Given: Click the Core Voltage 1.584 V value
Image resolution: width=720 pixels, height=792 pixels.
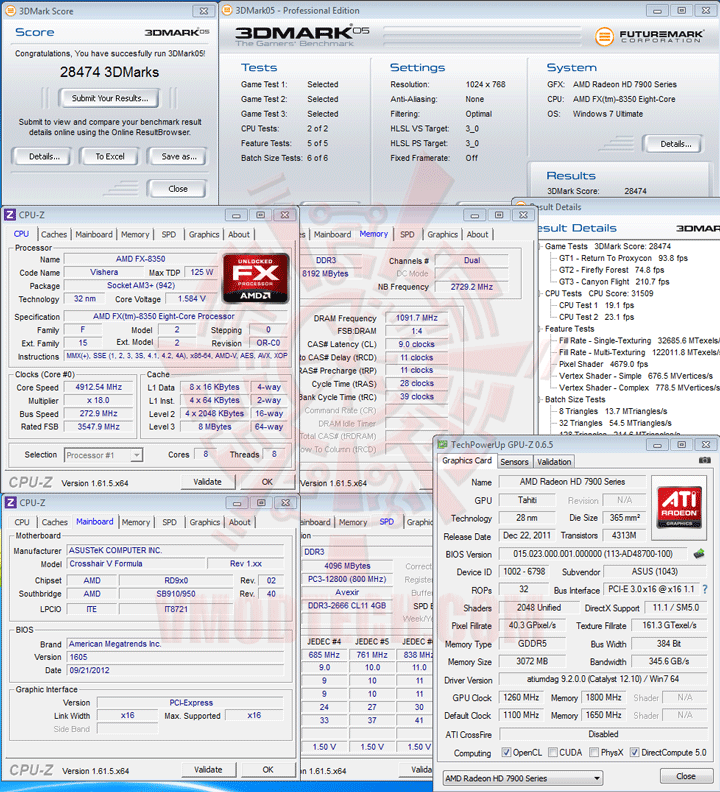Looking at the screenshot, I should tap(191, 299).
